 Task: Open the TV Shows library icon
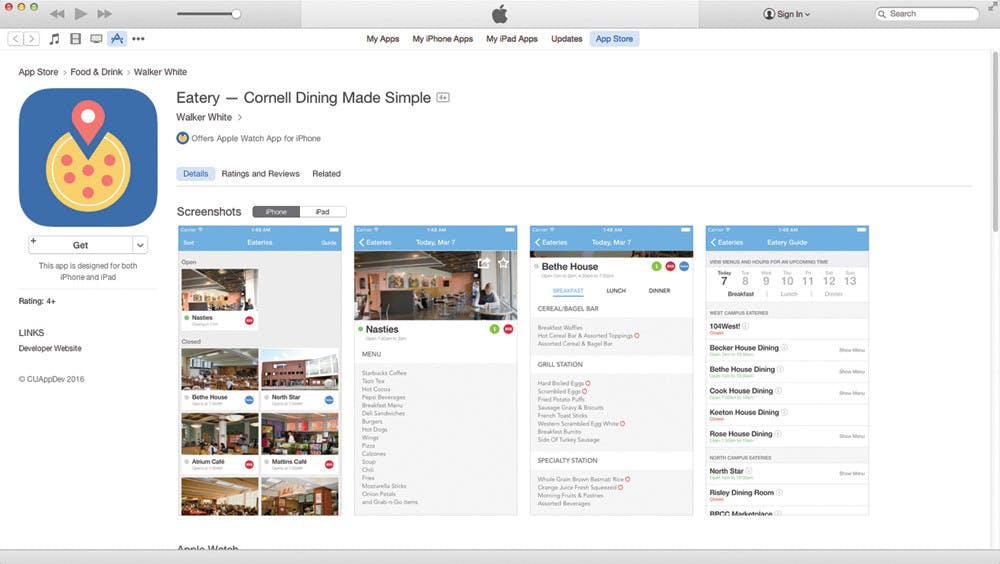(x=96, y=39)
